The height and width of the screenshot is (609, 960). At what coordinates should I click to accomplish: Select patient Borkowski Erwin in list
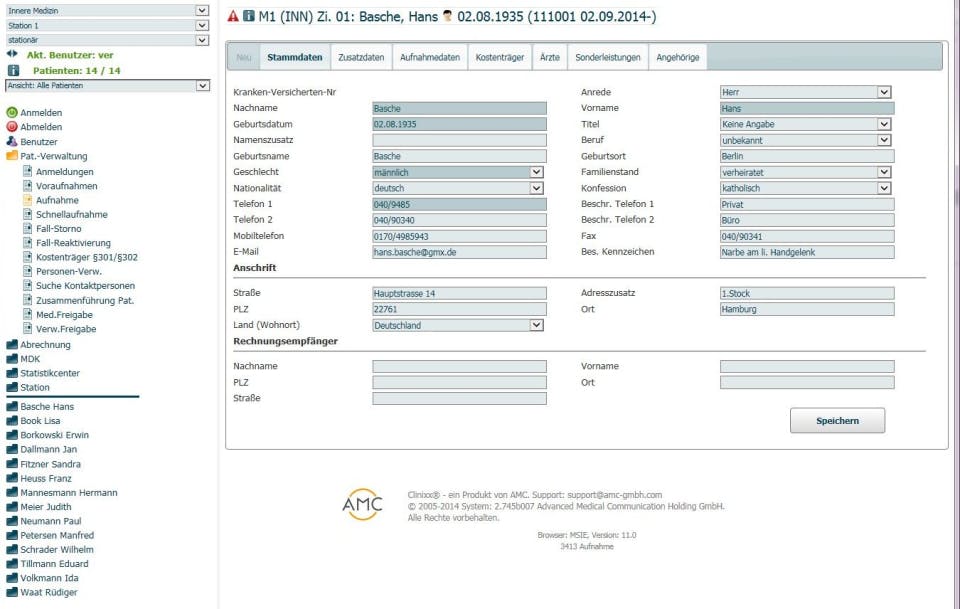(54, 435)
